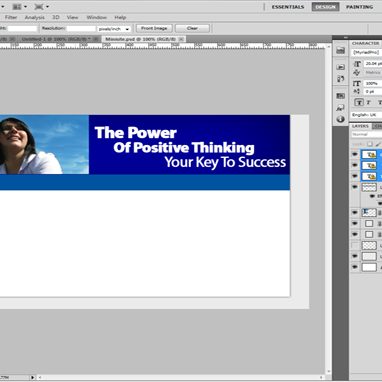
Task: Close the Untitled-1 tab
Action: (x=96, y=39)
